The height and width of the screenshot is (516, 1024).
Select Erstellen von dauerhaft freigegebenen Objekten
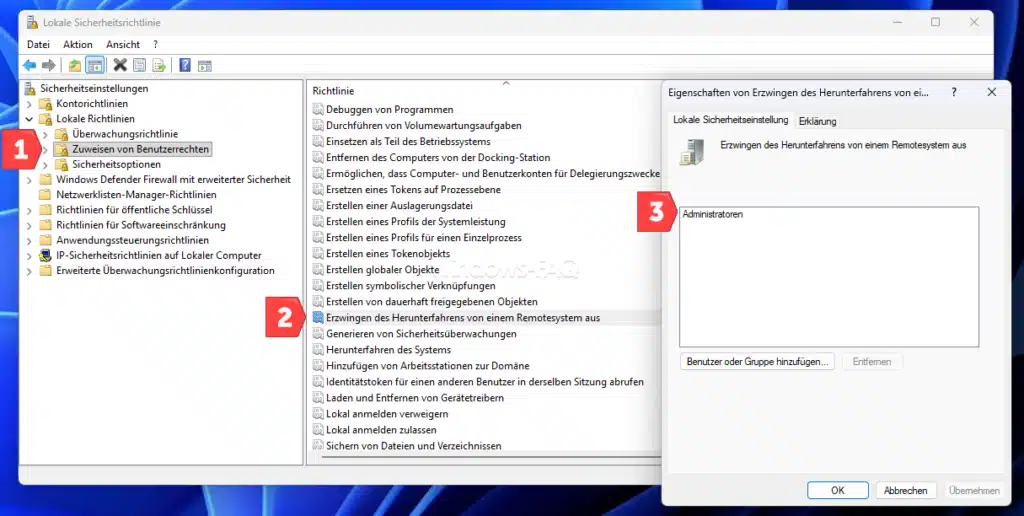coord(432,302)
